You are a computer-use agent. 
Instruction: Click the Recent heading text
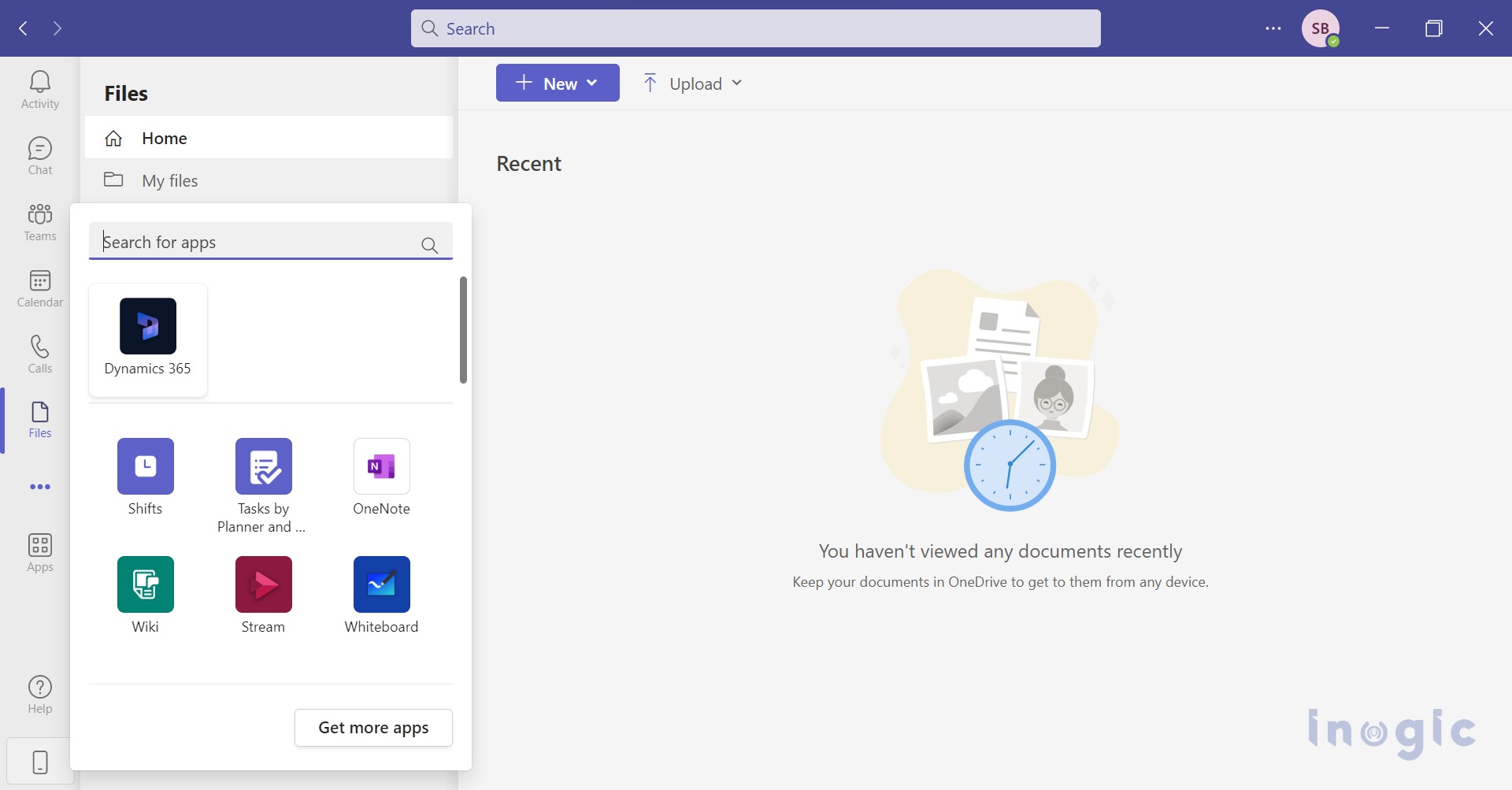click(x=528, y=164)
